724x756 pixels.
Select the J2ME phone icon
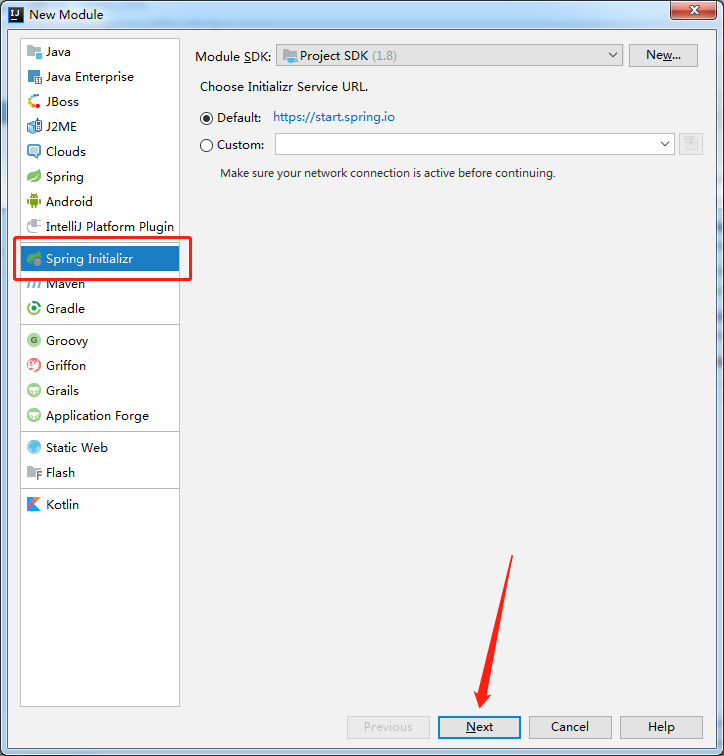tap(34, 126)
